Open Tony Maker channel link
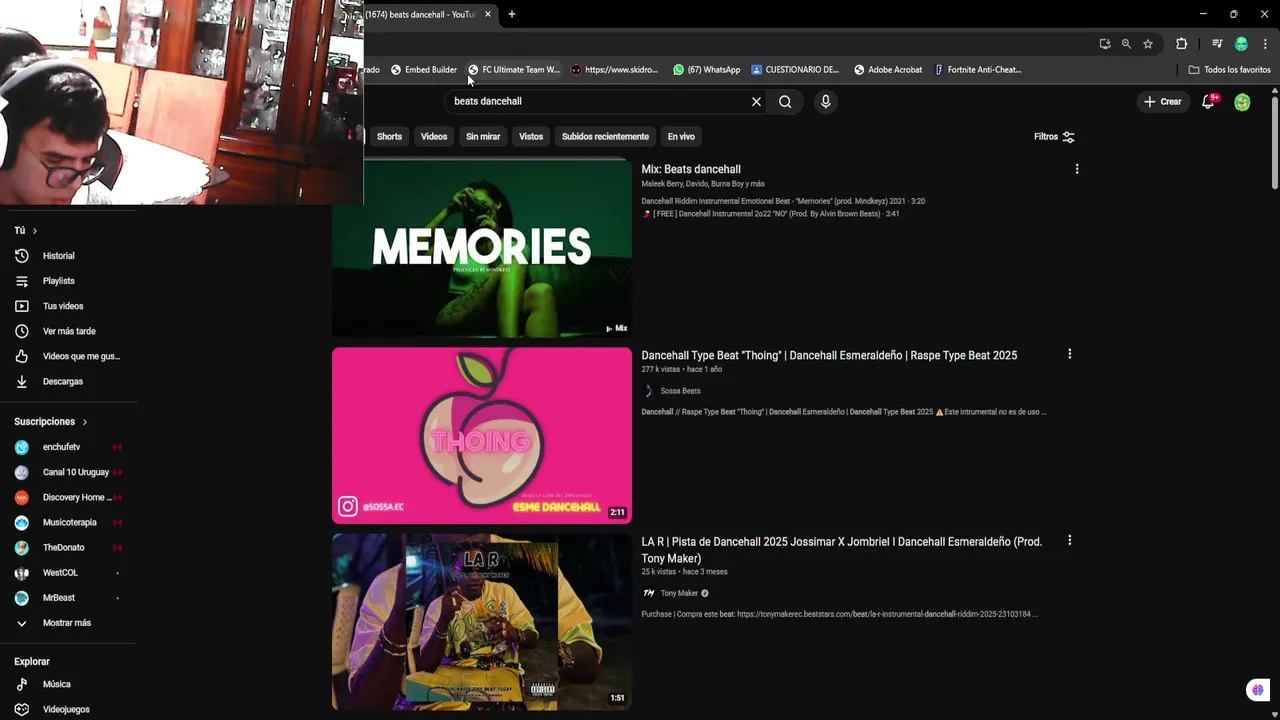Image resolution: width=1280 pixels, height=720 pixels. pyautogui.click(x=679, y=593)
